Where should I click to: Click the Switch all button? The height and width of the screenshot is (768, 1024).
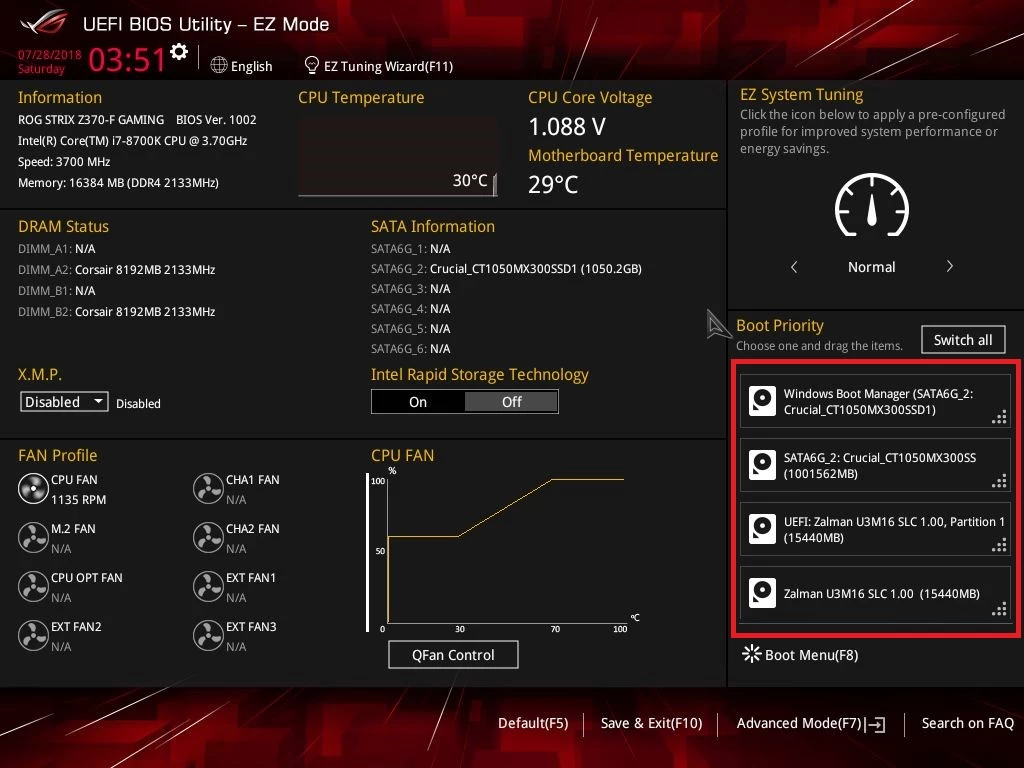click(963, 340)
